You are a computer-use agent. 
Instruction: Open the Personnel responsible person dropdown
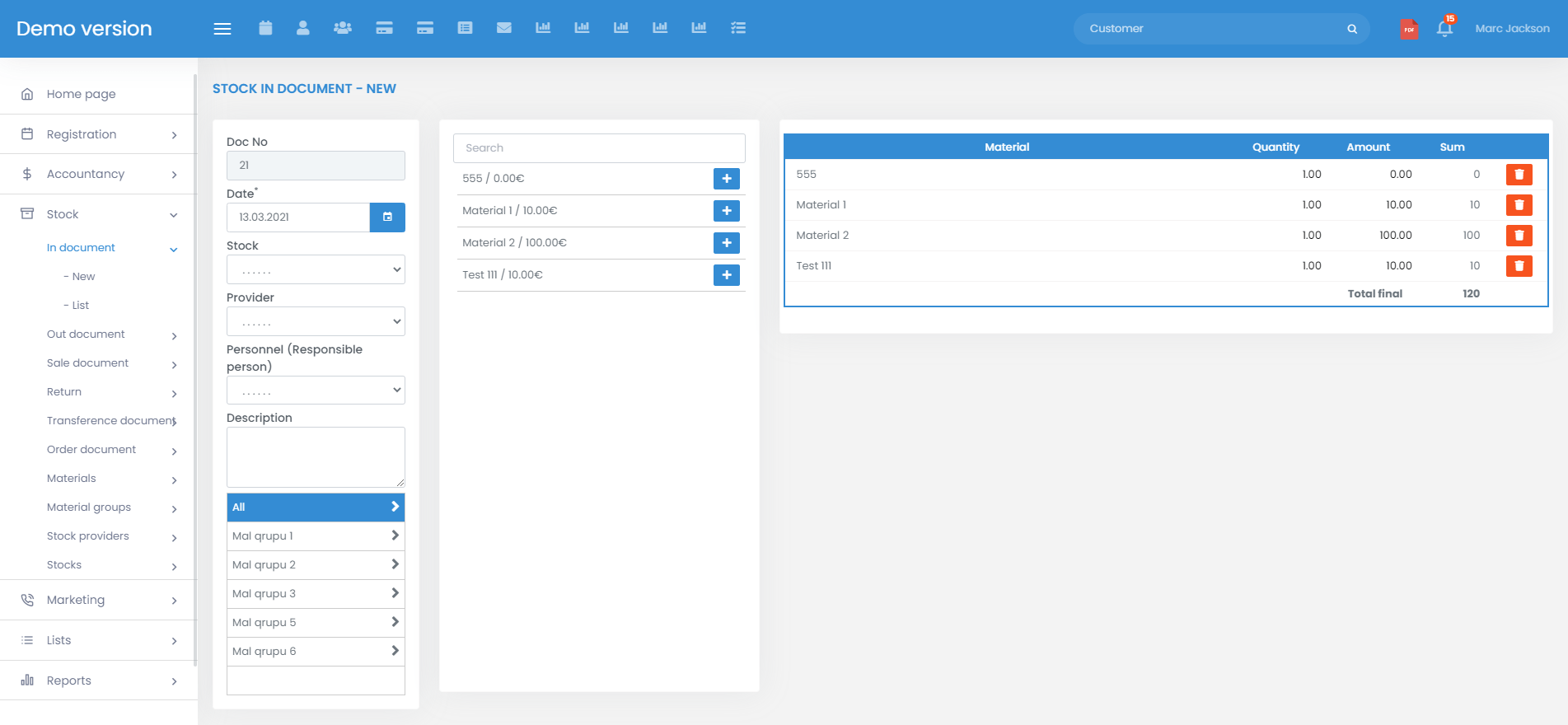pyautogui.click(x=316, y=390)
